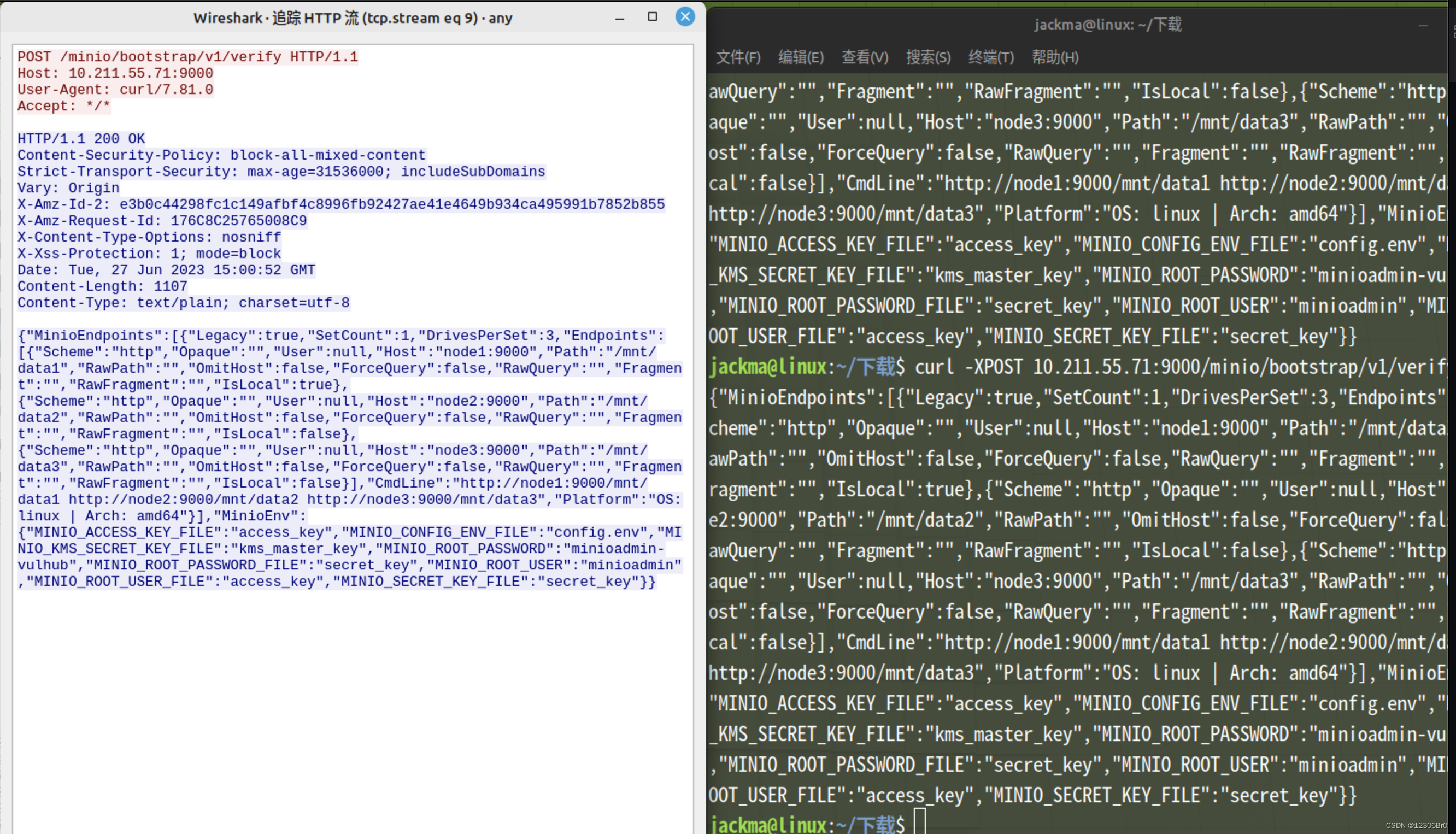
Task: Click the curl -XPOST command line in terminal
Action: coord(1079,367)
